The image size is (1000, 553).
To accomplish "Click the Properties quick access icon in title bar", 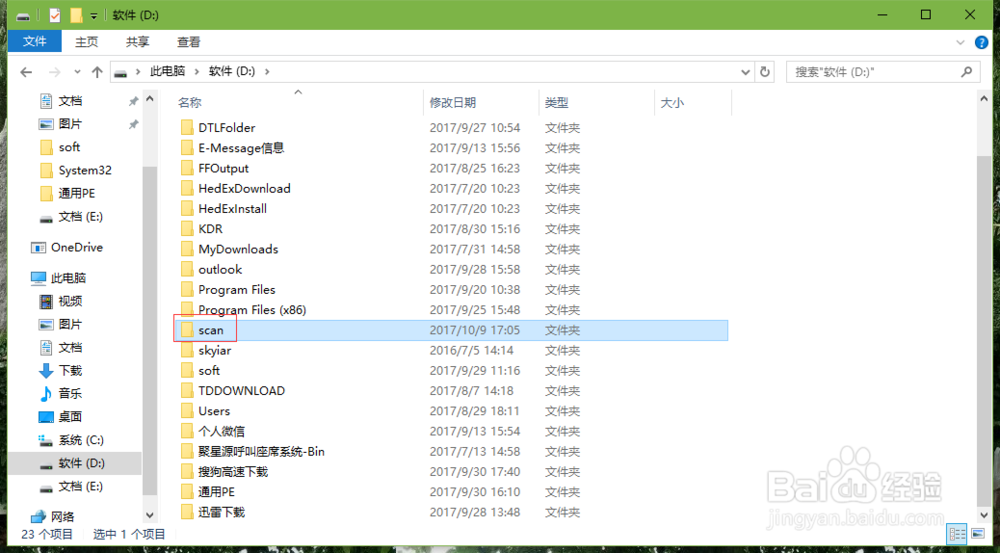I will pos(55,15).
